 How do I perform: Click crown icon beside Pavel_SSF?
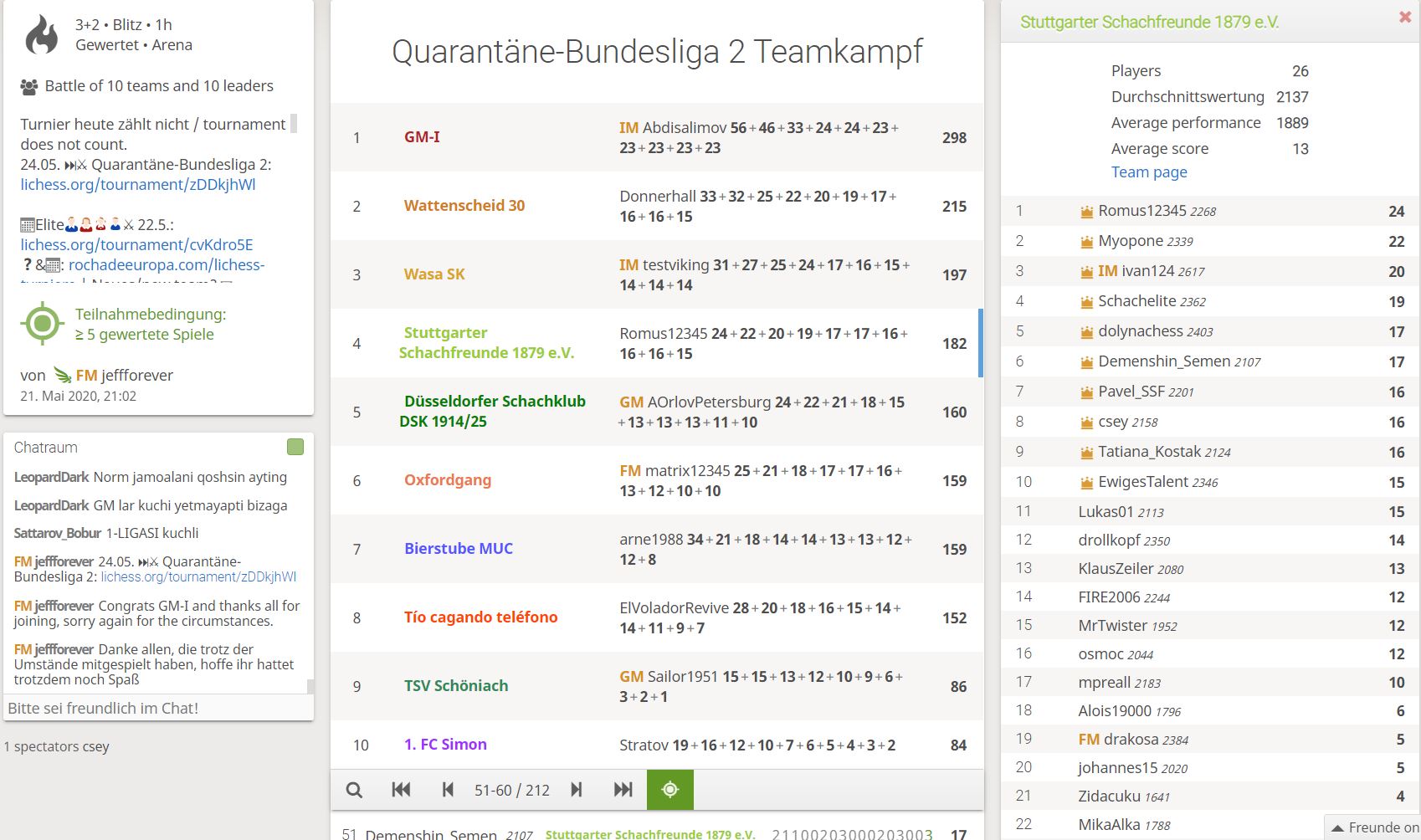(x=1086, y=392)
